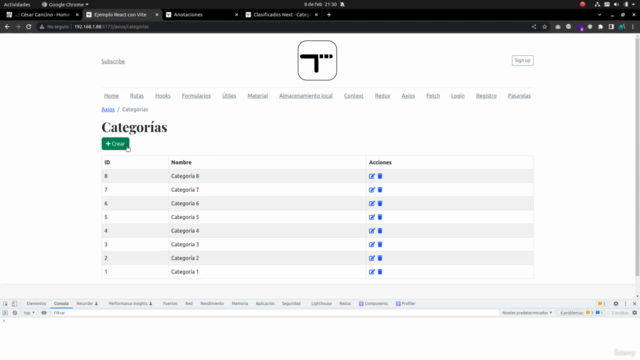
Task: Switch to Components DevTools tab
Action: pyautogui.click(x=373, y=304)
